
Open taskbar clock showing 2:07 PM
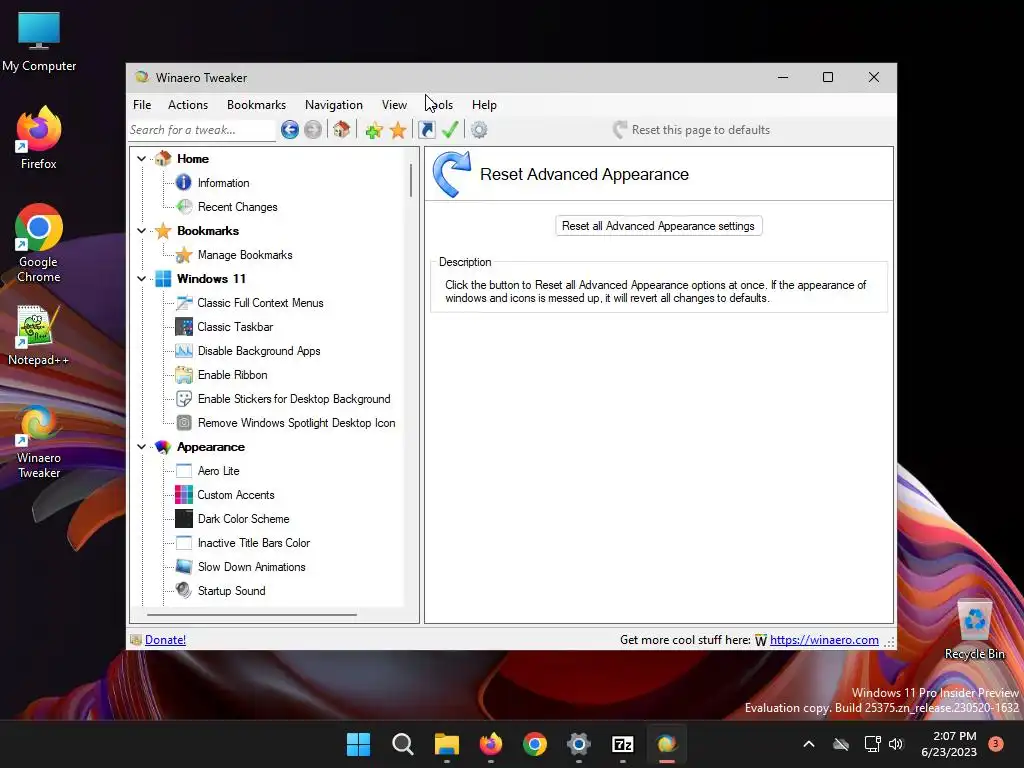tap(949, 744)
